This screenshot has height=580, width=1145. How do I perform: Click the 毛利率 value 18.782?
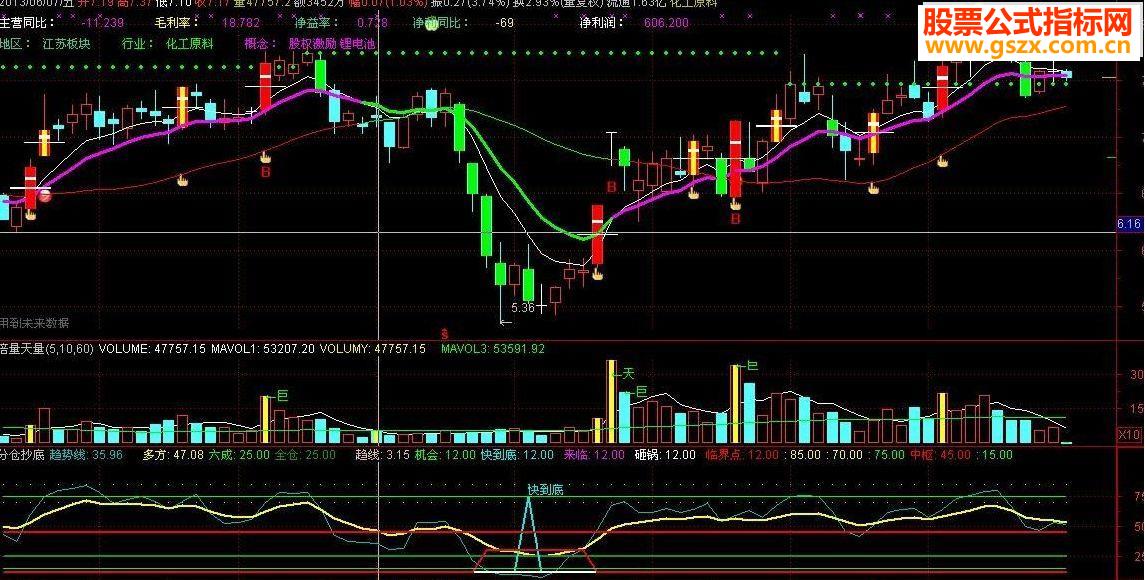click(240, 23)
